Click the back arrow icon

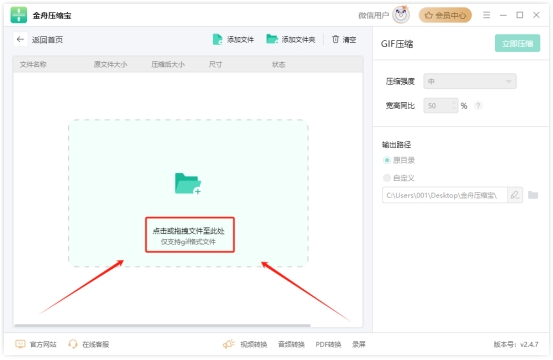click(x=20, y=39)
